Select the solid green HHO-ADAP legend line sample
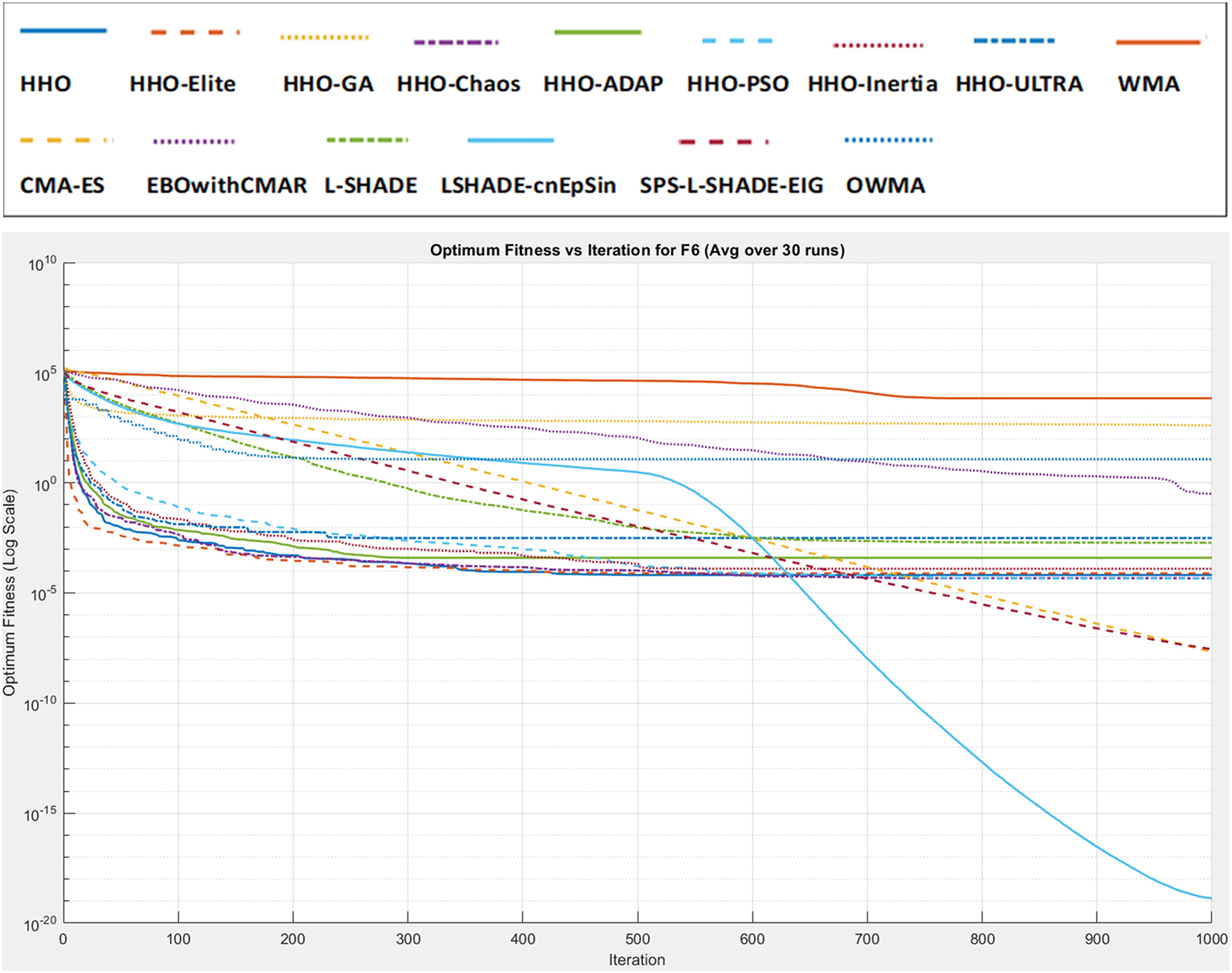The width and height of the screenshot is (1232, 973). [598, 32]
